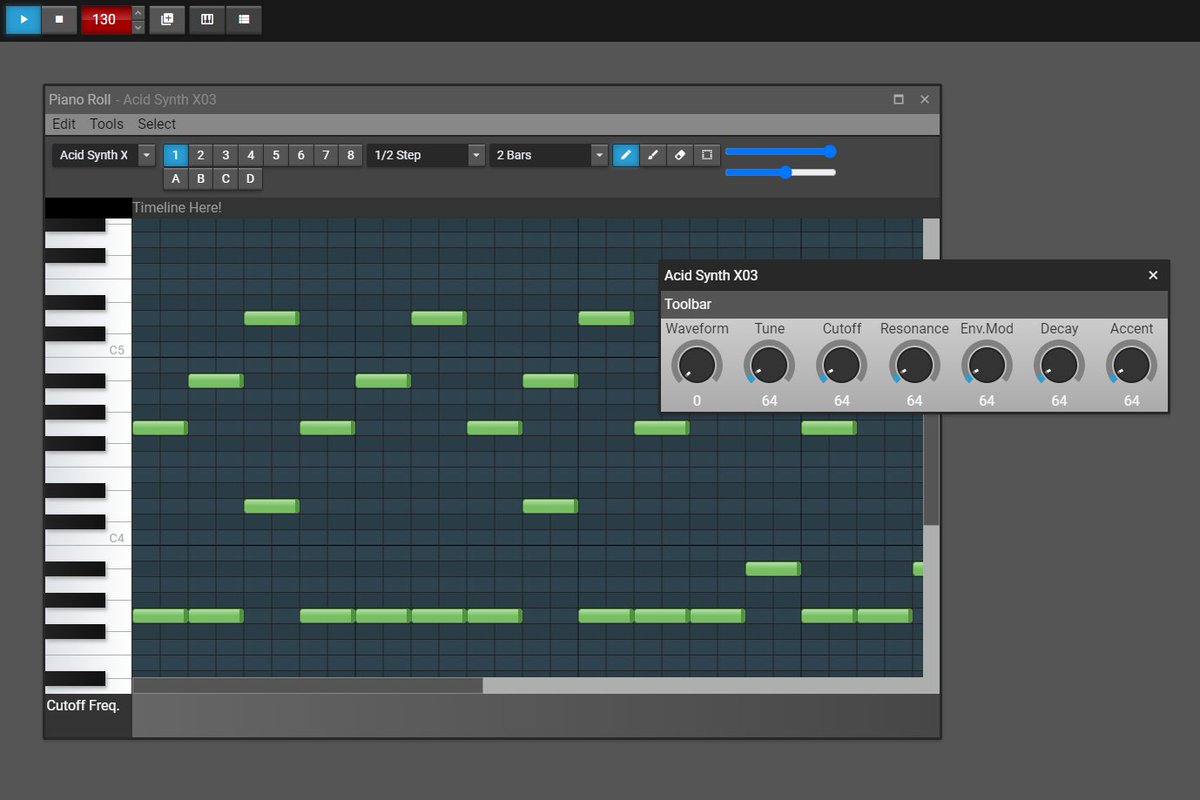Expand the instrument dropdown arrow
1200x800 pixels.
click(x=147, y=155)
